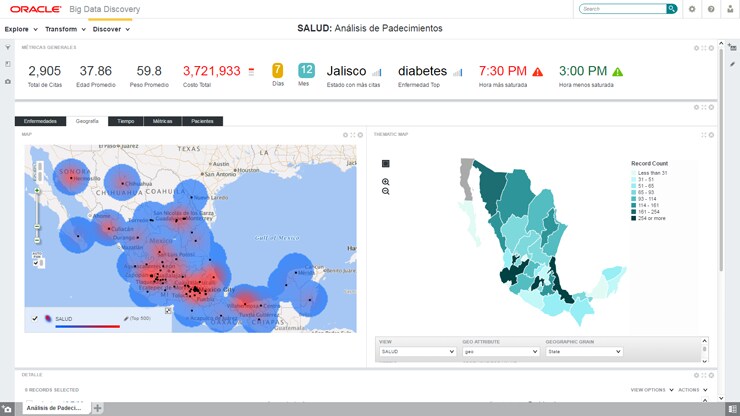Zoom out on the thematic map

click(x=386, y=191)
